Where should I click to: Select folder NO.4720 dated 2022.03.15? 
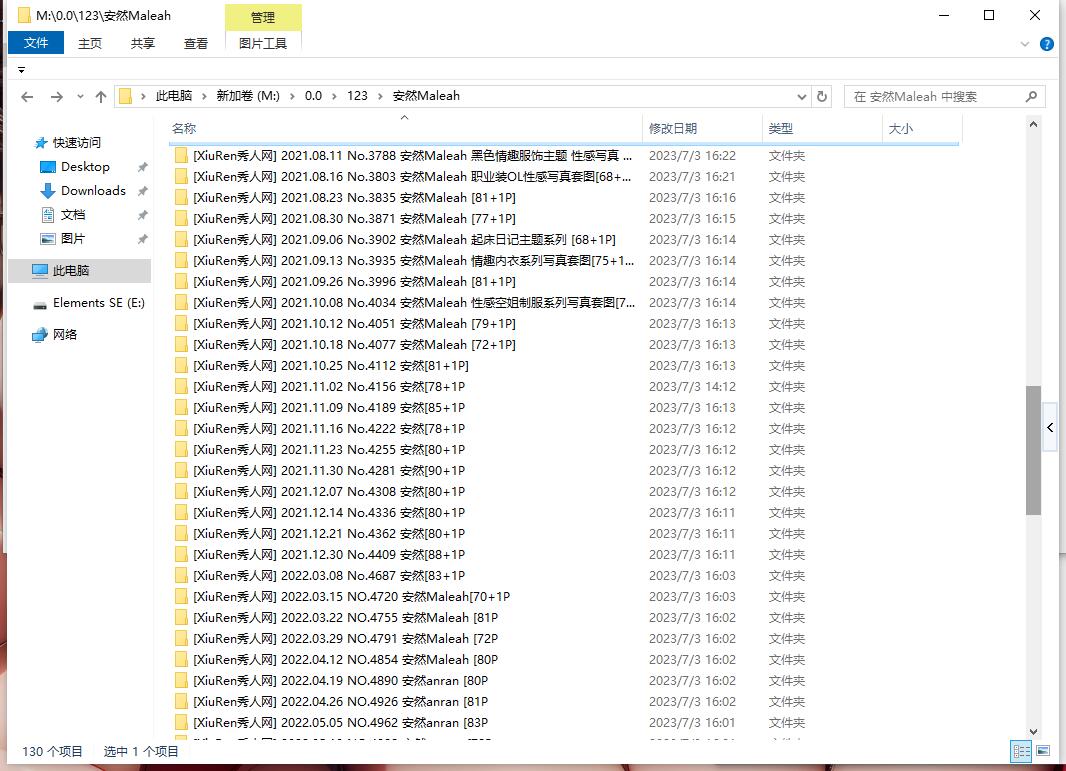click(564, 597)
